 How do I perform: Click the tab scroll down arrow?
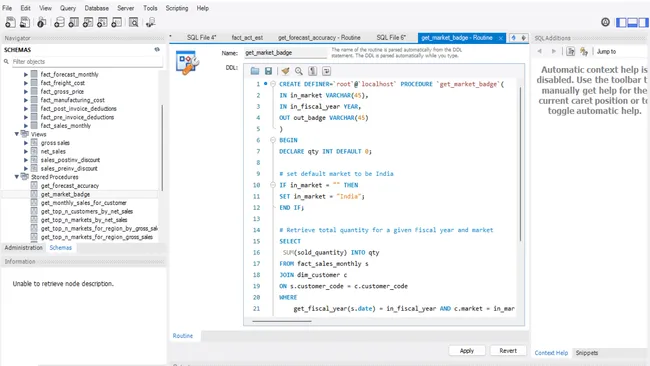524,38
